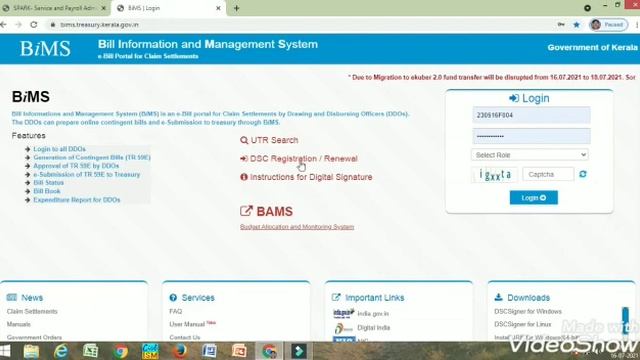Click Expenditure Report for DDOs
This screenshot has height=360, width=640.
point(77,200)
